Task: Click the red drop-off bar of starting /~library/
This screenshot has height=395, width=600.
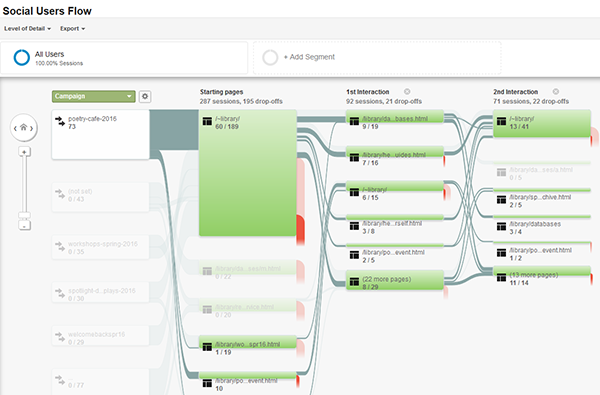Action: coord(301,230)
